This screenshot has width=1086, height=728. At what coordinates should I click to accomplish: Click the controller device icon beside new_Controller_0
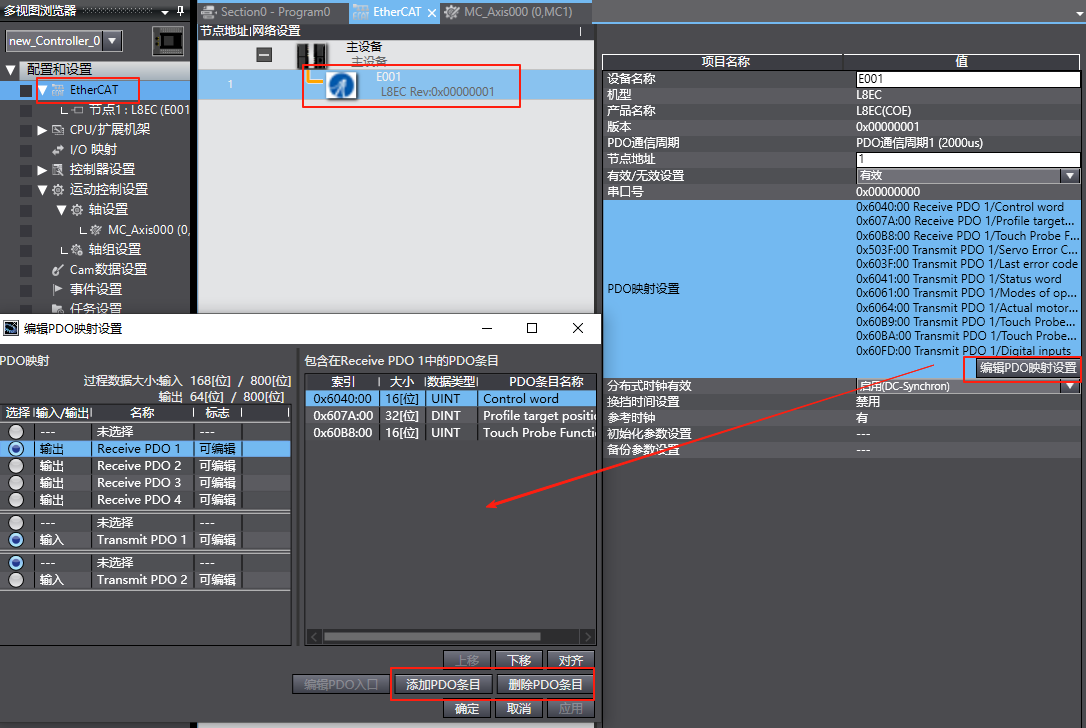click(x=168, y=41)
